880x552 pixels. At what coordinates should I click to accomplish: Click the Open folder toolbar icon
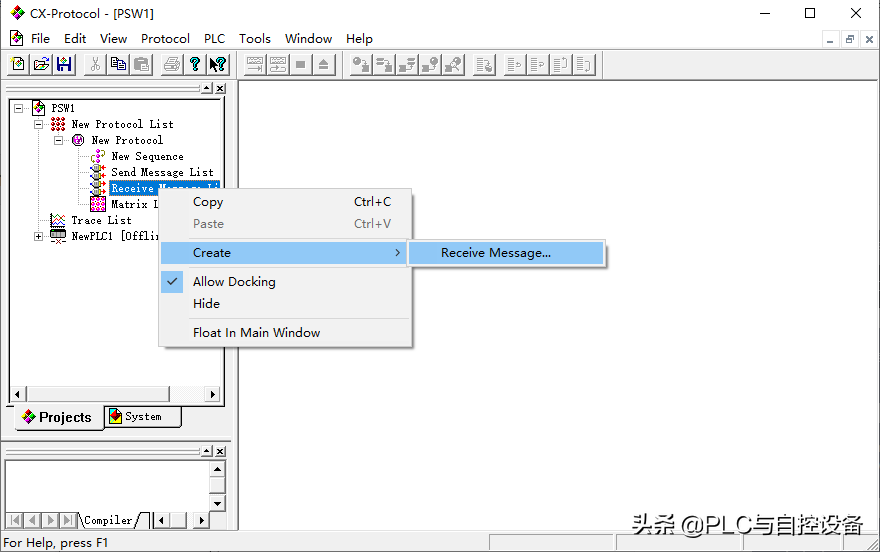pos(41,64)
